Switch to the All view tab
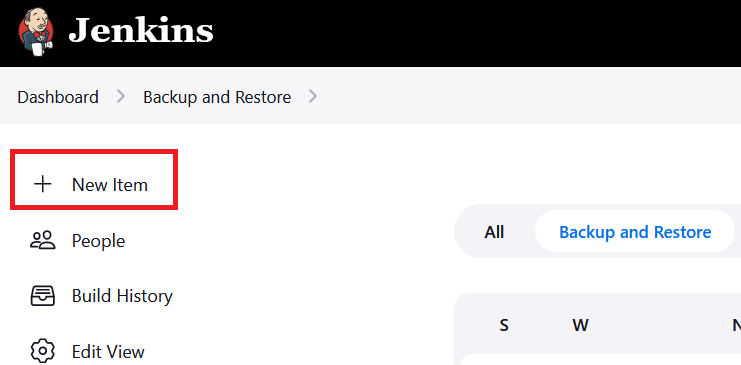Screen dimensions: 741x365 click(x=494, y=232)
